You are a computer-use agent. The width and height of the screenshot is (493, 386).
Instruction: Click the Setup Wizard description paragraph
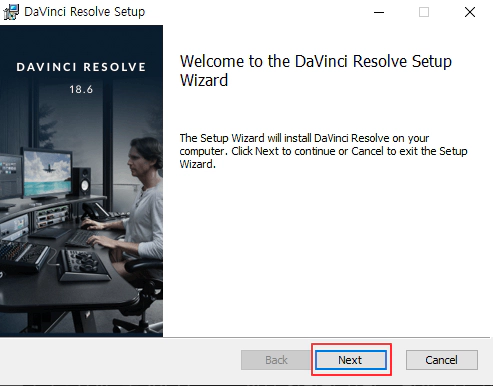click(x=323, y=151)
